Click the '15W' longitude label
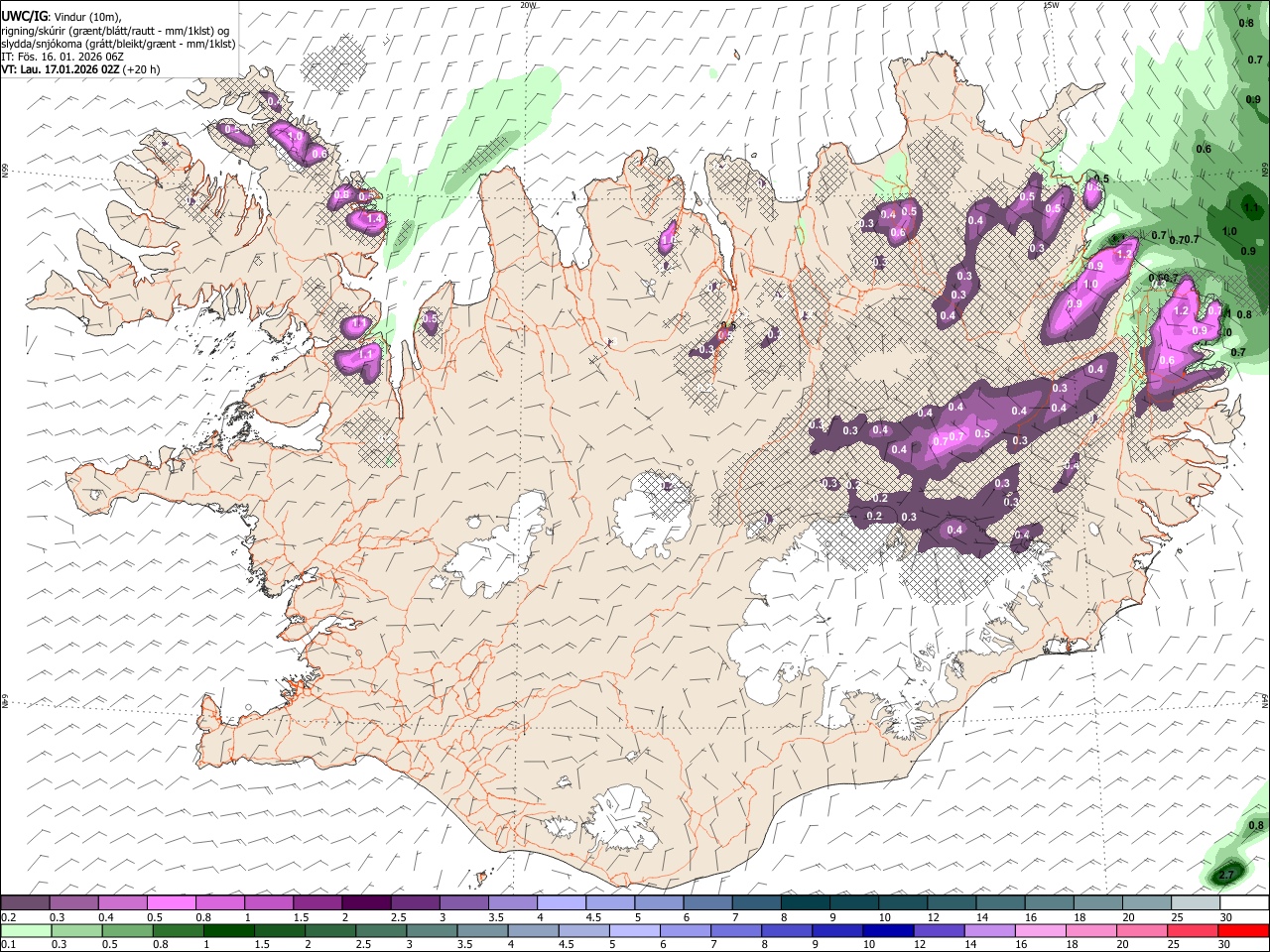The width and height of the screenshot is (1270, 952). click(1051, 5)
